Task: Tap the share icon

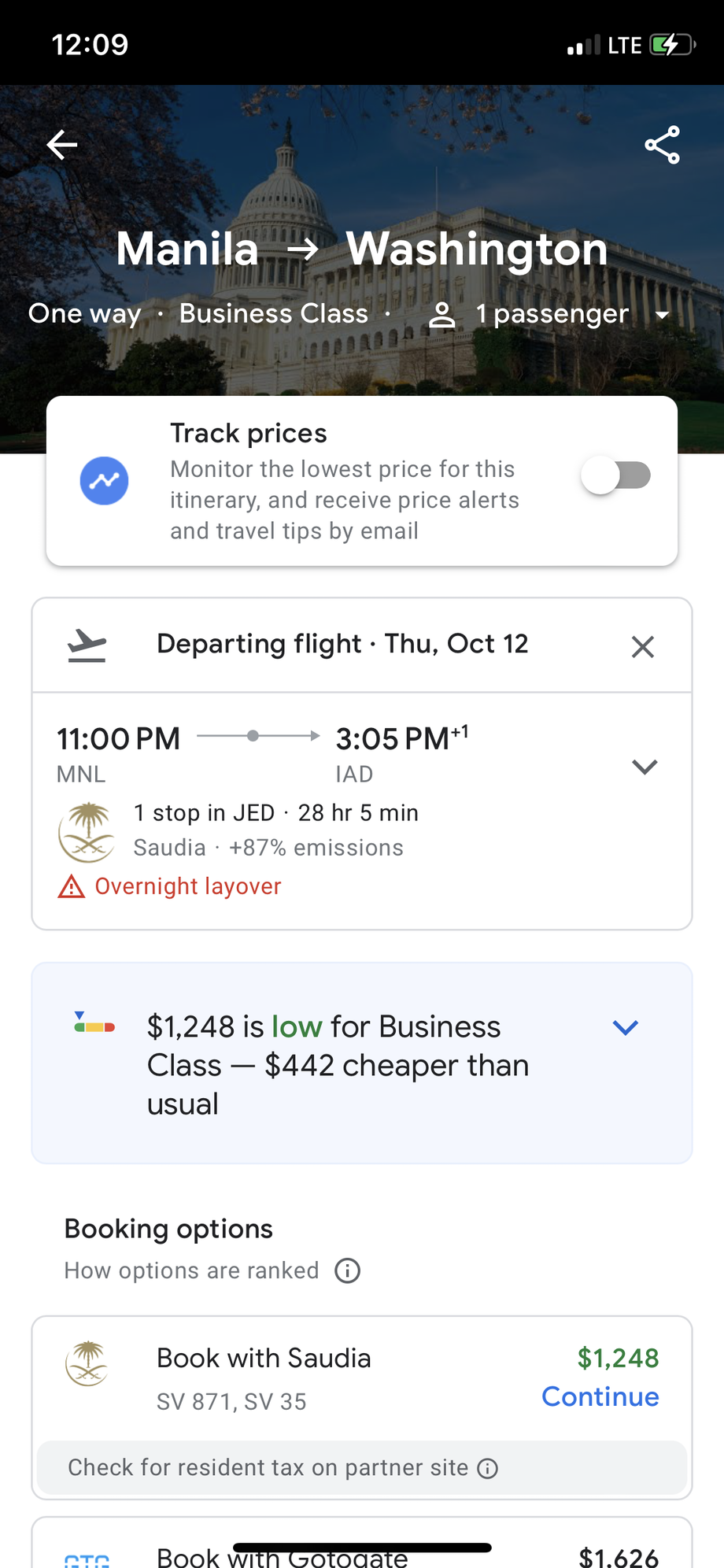Action: click(662, 145)
